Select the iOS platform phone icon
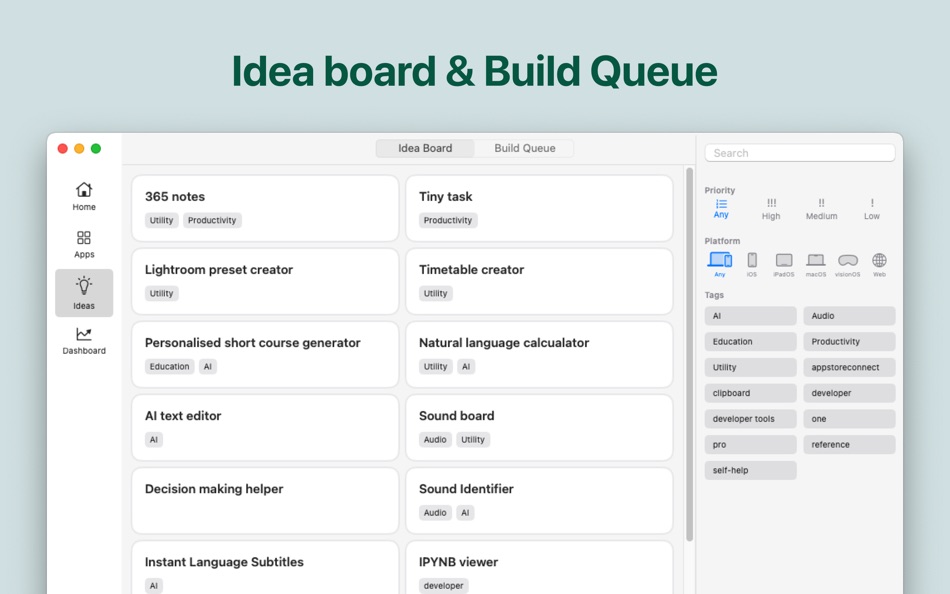The height and width of the screenshot is (594, 950). [x=751, y=261]
